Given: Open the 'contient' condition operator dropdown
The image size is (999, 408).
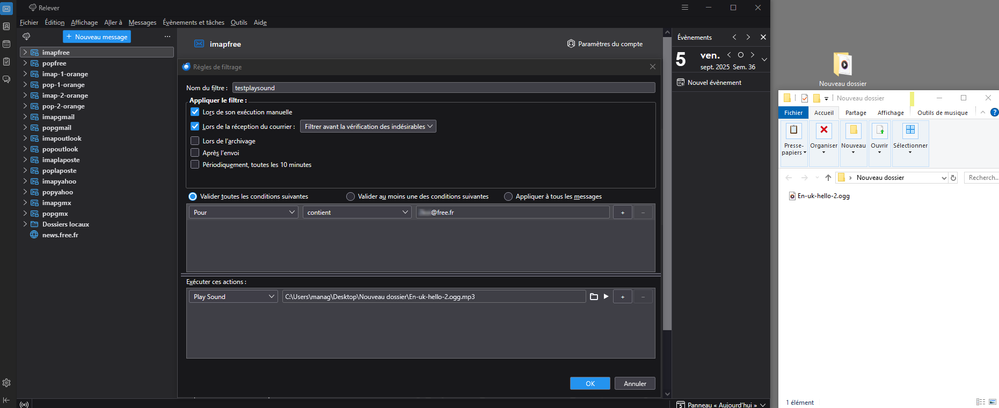Looking at the screenshot, I should pyautogui.click(x=357, y=212).
